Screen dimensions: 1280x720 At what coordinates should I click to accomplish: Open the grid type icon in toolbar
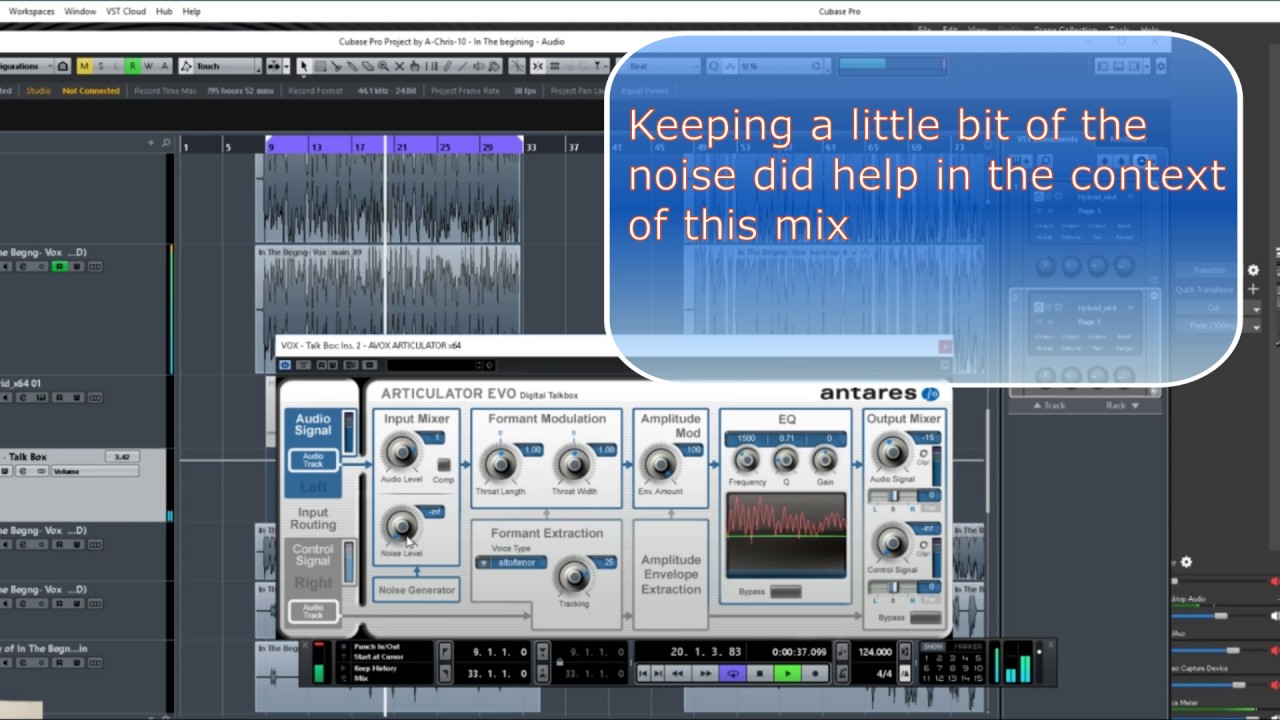click(554, 66)
